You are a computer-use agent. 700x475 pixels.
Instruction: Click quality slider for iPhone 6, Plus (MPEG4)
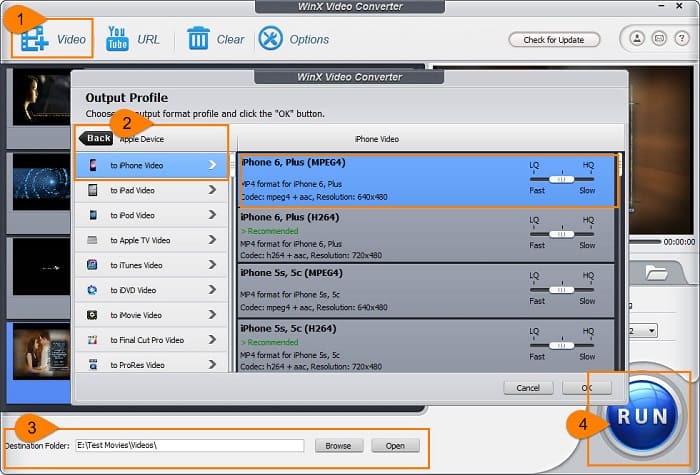(x=562, y=179)
